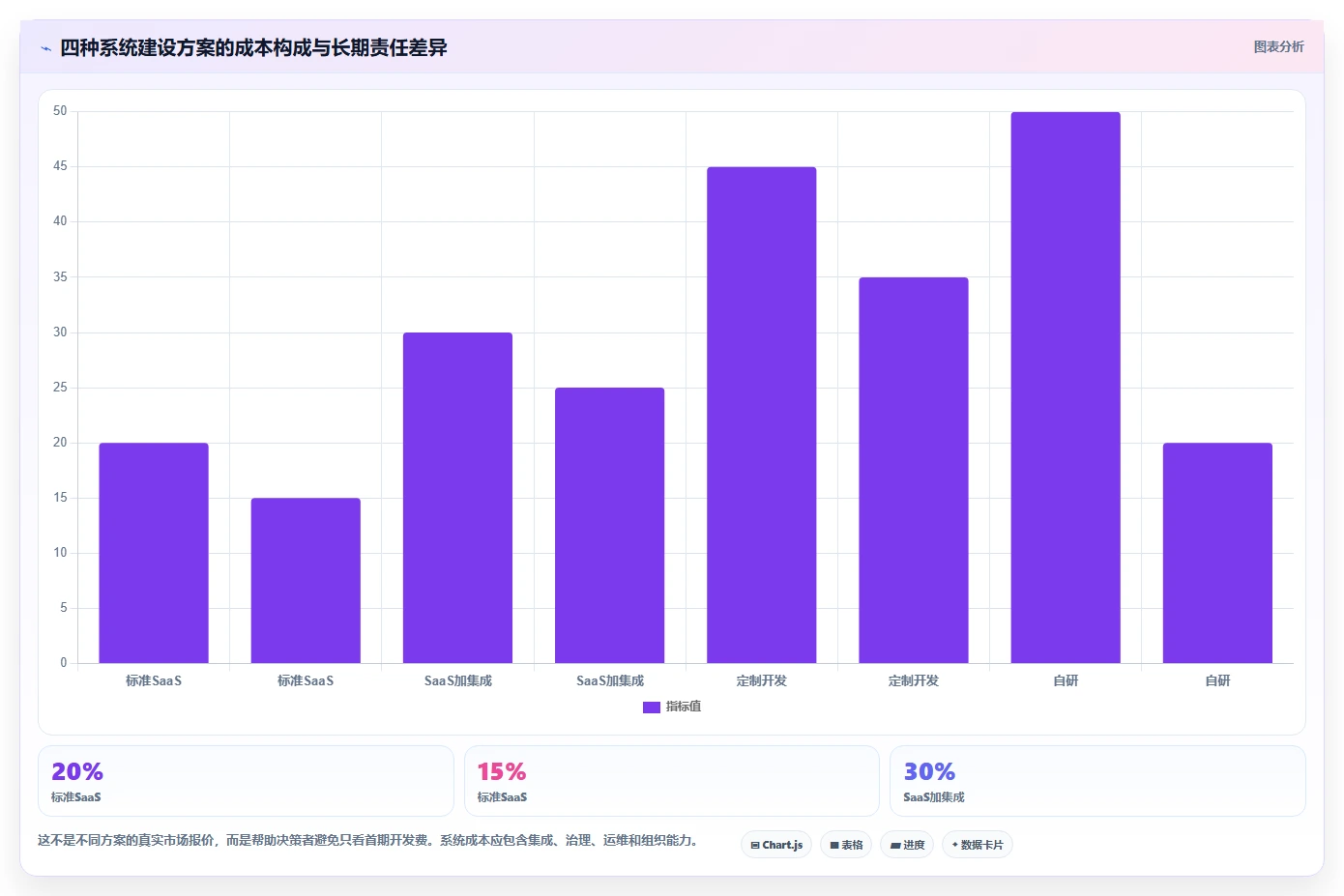Click the title 四种系统建设方案的成本构成与长期责任差异
The width and height of the screenshot is (1344, 896).
point(253,47)
